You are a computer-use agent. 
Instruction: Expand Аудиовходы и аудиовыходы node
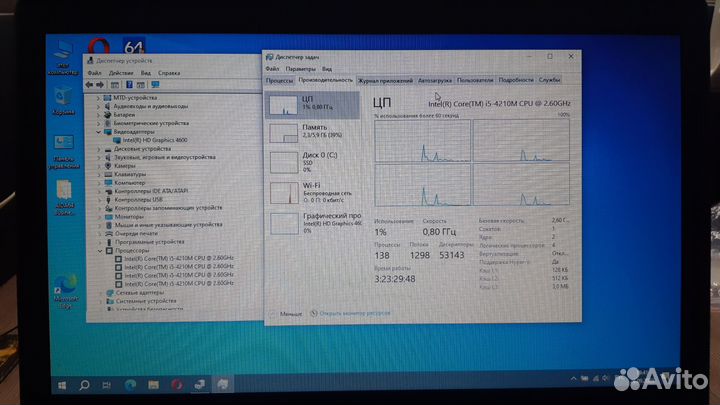[x=98, y=107]
